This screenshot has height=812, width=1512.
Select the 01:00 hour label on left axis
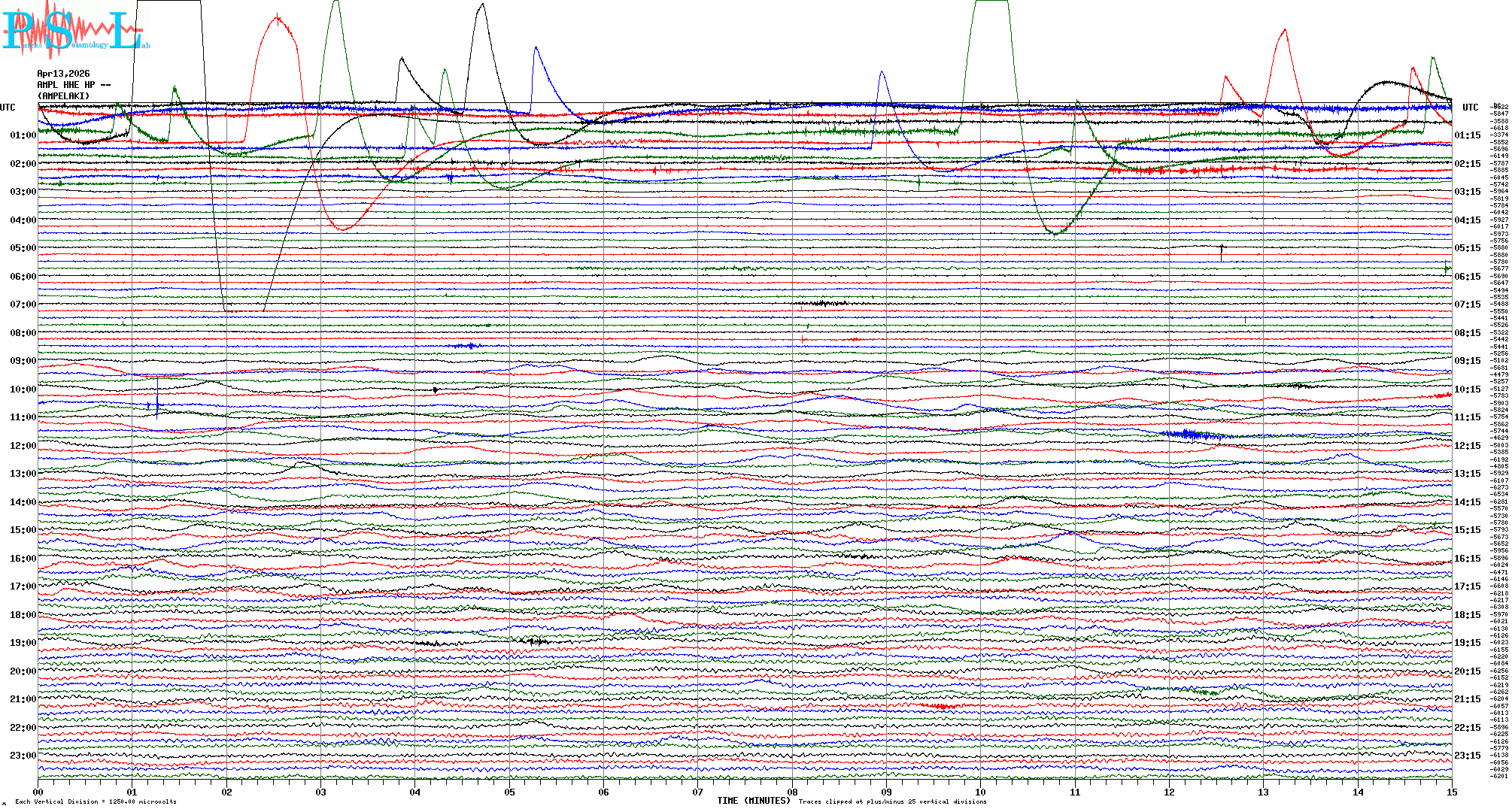pos(23,135)
